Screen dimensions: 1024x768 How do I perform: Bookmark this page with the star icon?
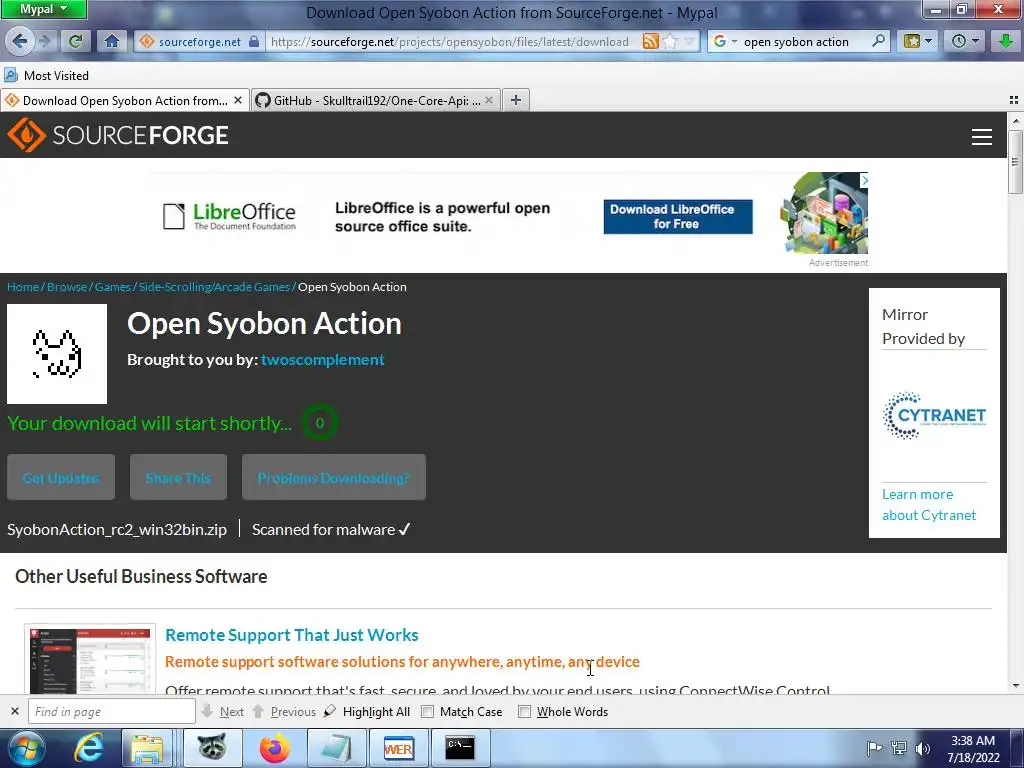coord(670,41)
